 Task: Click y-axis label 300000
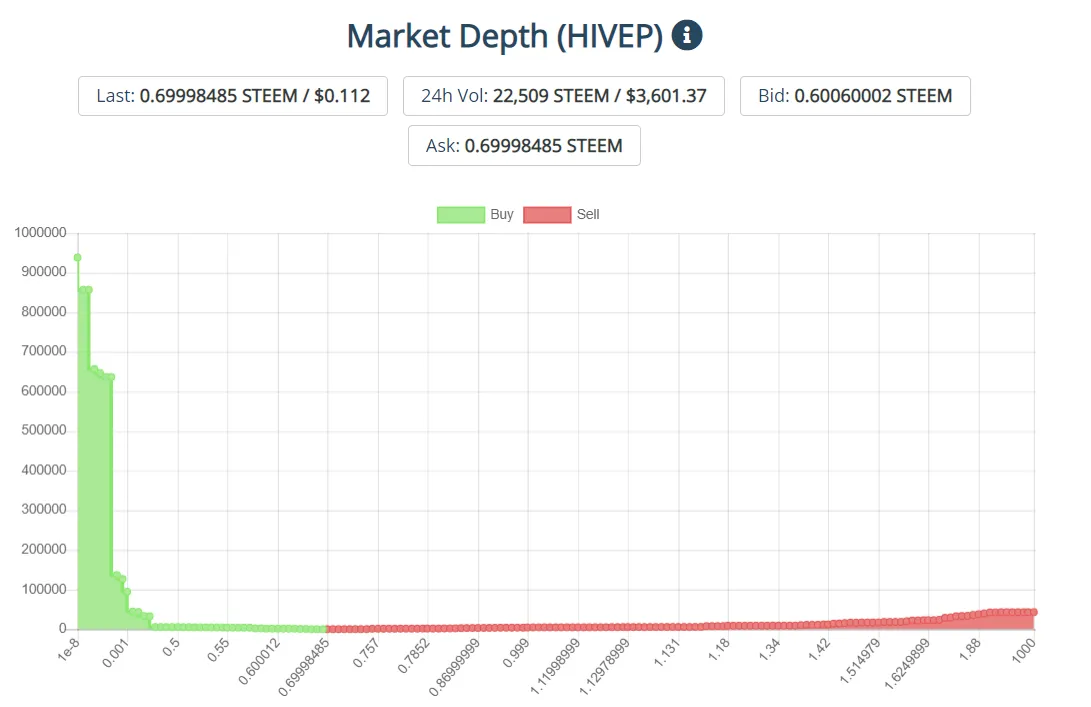pos(44,509)
